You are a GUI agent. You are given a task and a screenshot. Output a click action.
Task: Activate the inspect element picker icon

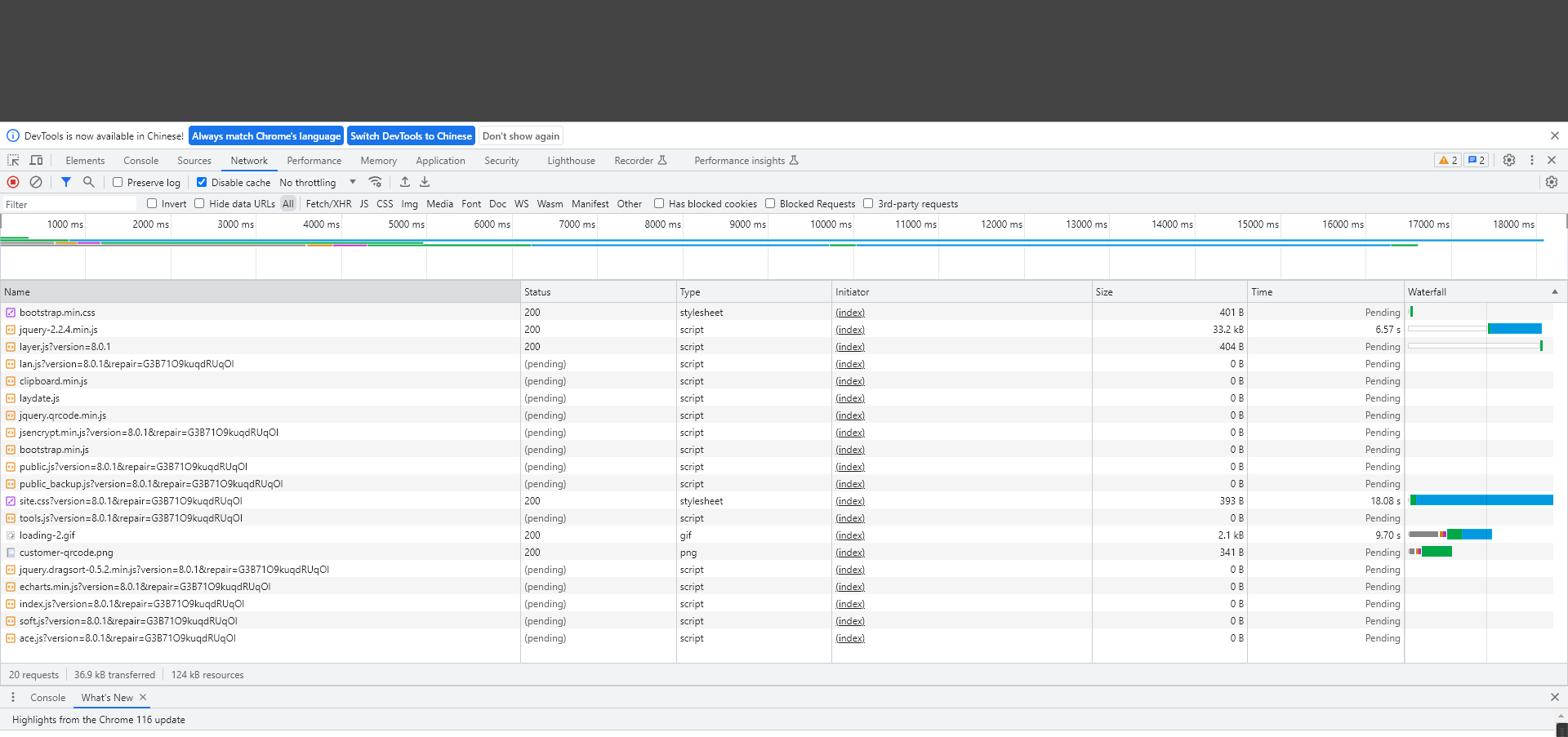[13, 160]
